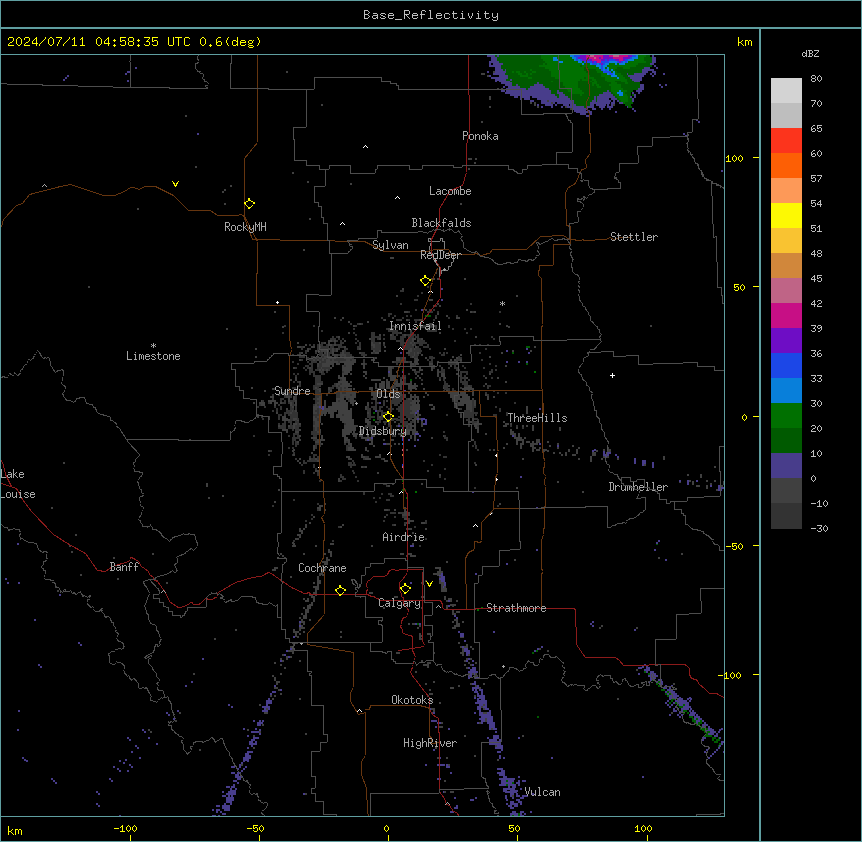Click the Cochrane town label
Screen dimensions: 862x842
[322, 568]
